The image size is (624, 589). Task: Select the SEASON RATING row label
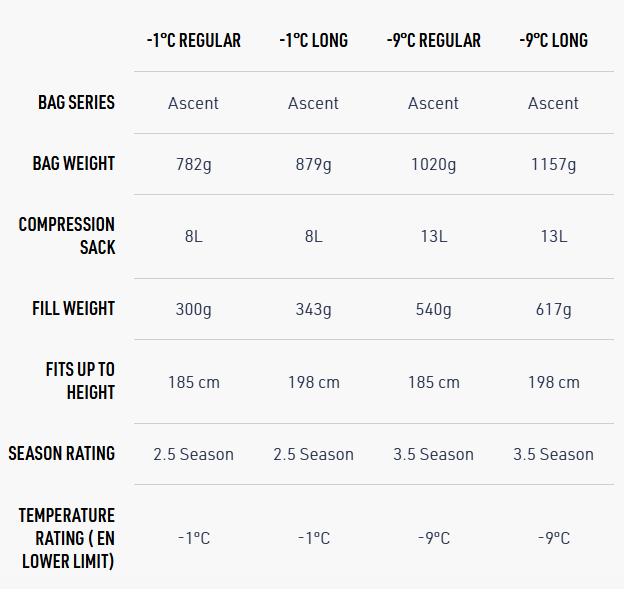(x=62, y=453)
